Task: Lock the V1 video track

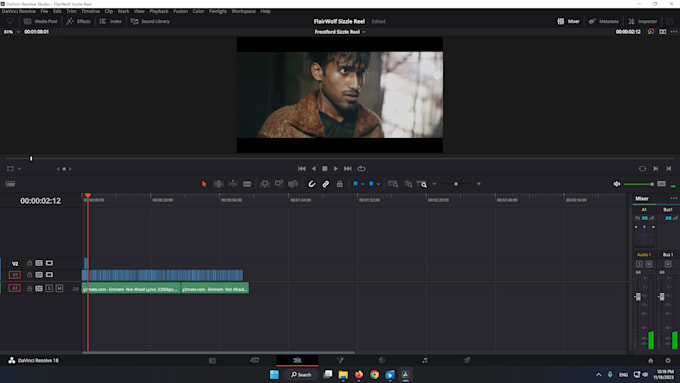Action: pyautogui.click(x=29, y=275)
